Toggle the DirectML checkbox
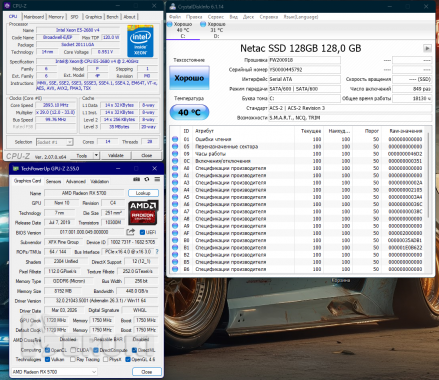This screenshot has height=380, width=439. (x=134, y=350)
